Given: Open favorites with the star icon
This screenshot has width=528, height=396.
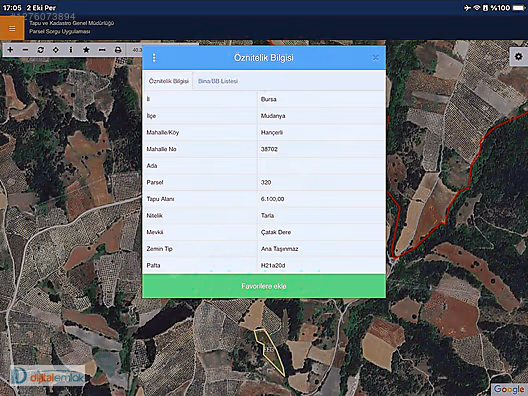Looking at the screenshot, I should pyautogui.click(x=86, y=50).
